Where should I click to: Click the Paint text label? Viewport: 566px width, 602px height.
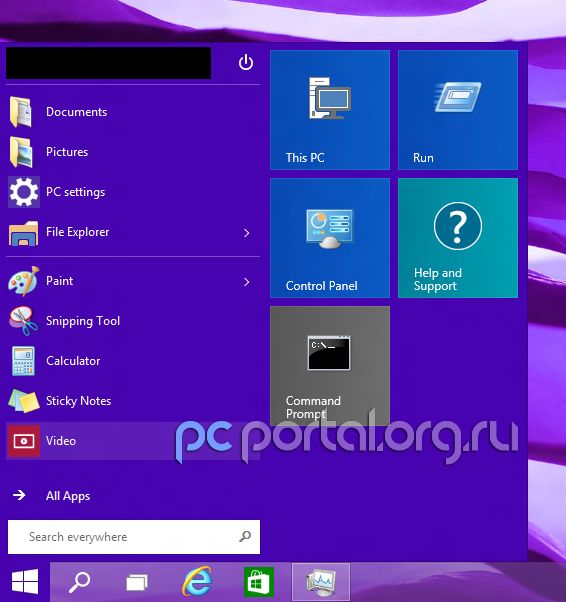(x=59, y=281)
